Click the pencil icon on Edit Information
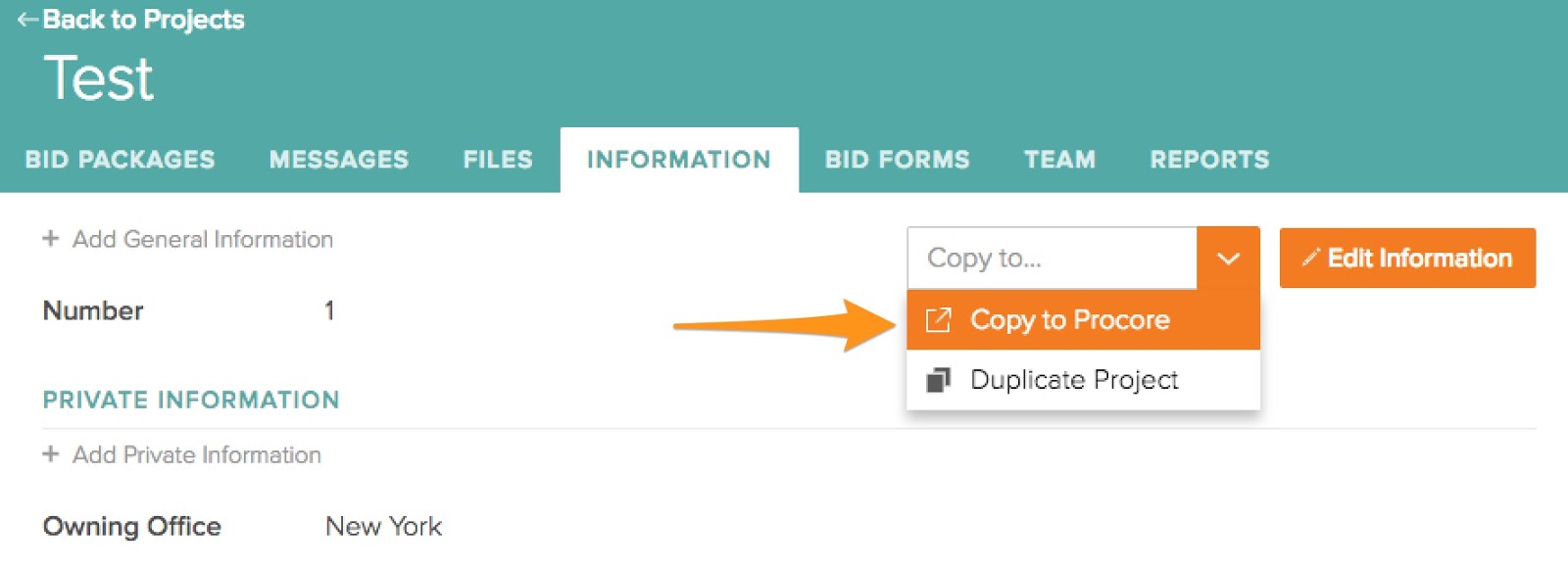 (x=1310, y=259)
